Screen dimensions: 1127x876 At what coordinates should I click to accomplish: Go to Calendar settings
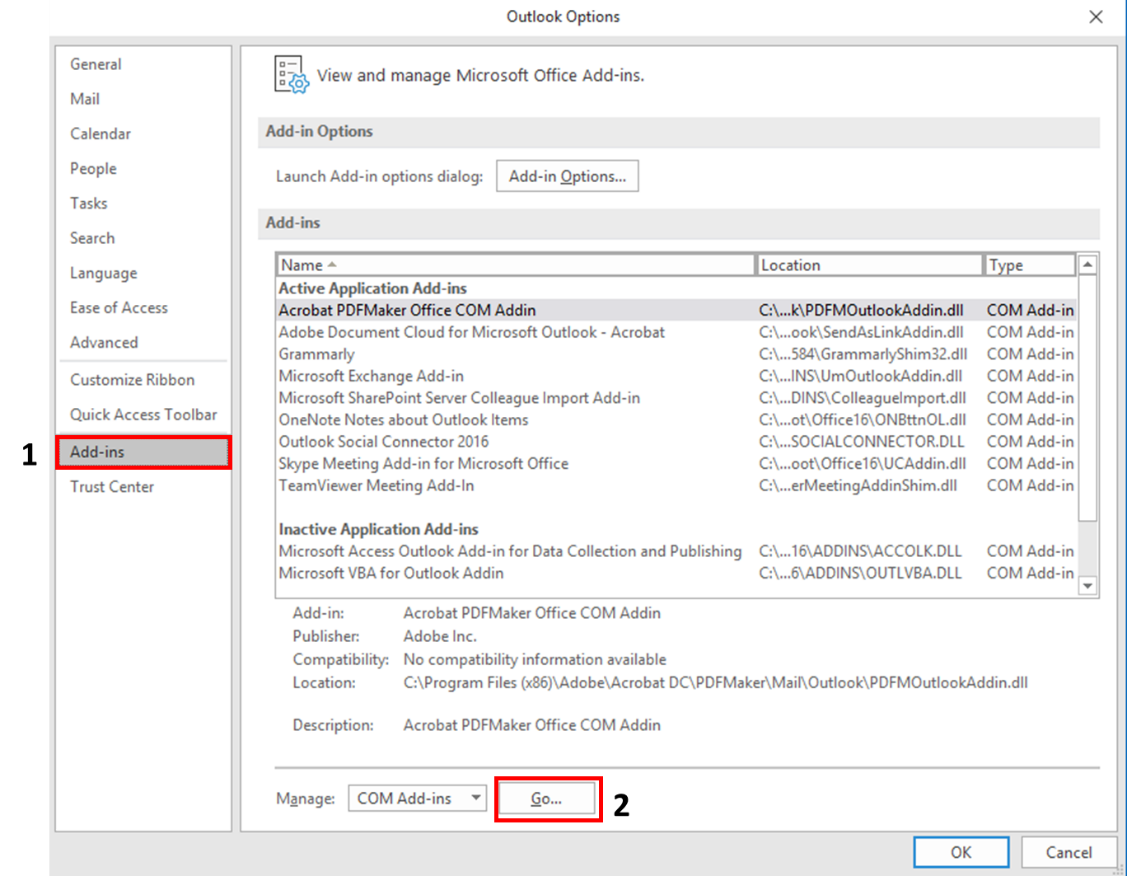(101, 134)
